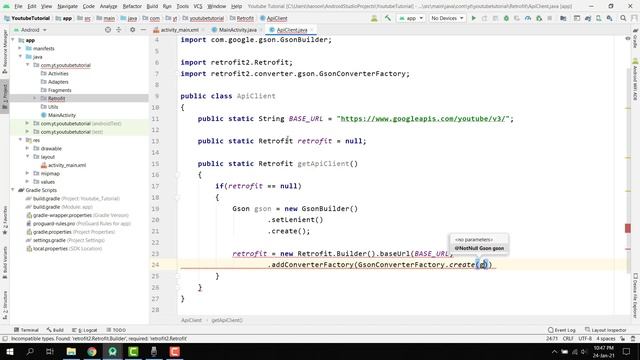Open the No Devices dropdown
The image size is (640, 360).
pyautogui.click(x=447, y=18)
